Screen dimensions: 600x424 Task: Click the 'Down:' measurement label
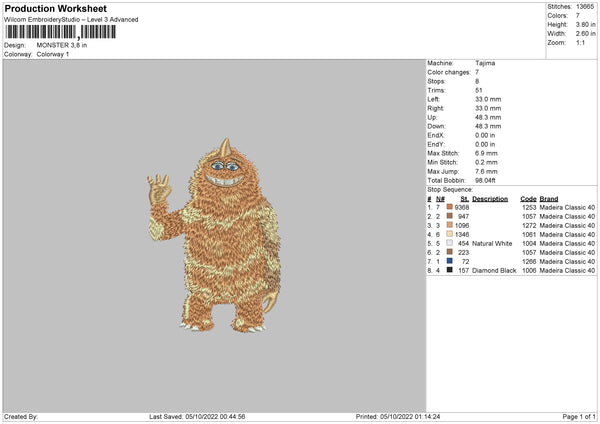(x=437, y=126)
